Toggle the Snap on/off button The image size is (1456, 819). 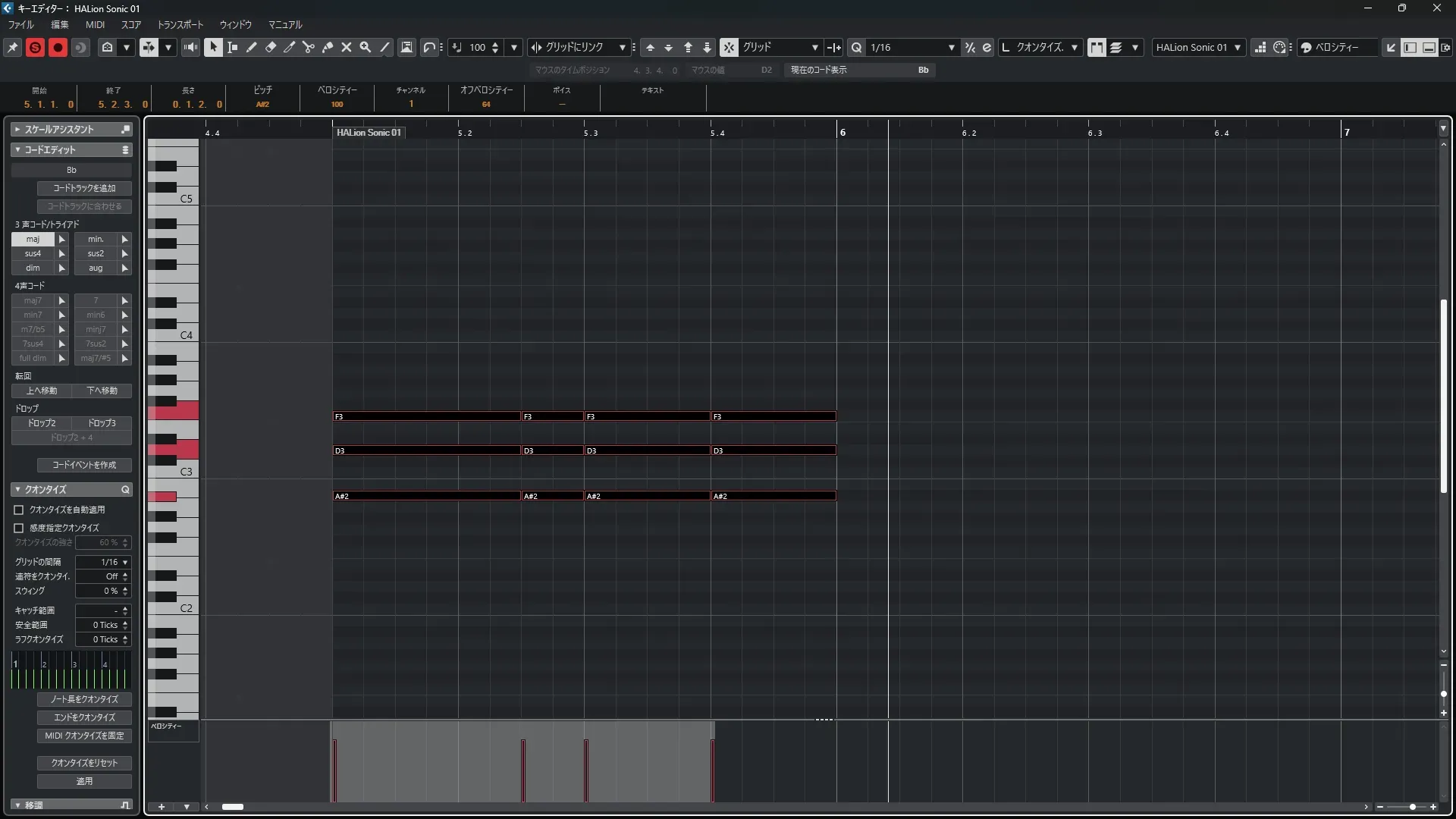click(728, 47)
